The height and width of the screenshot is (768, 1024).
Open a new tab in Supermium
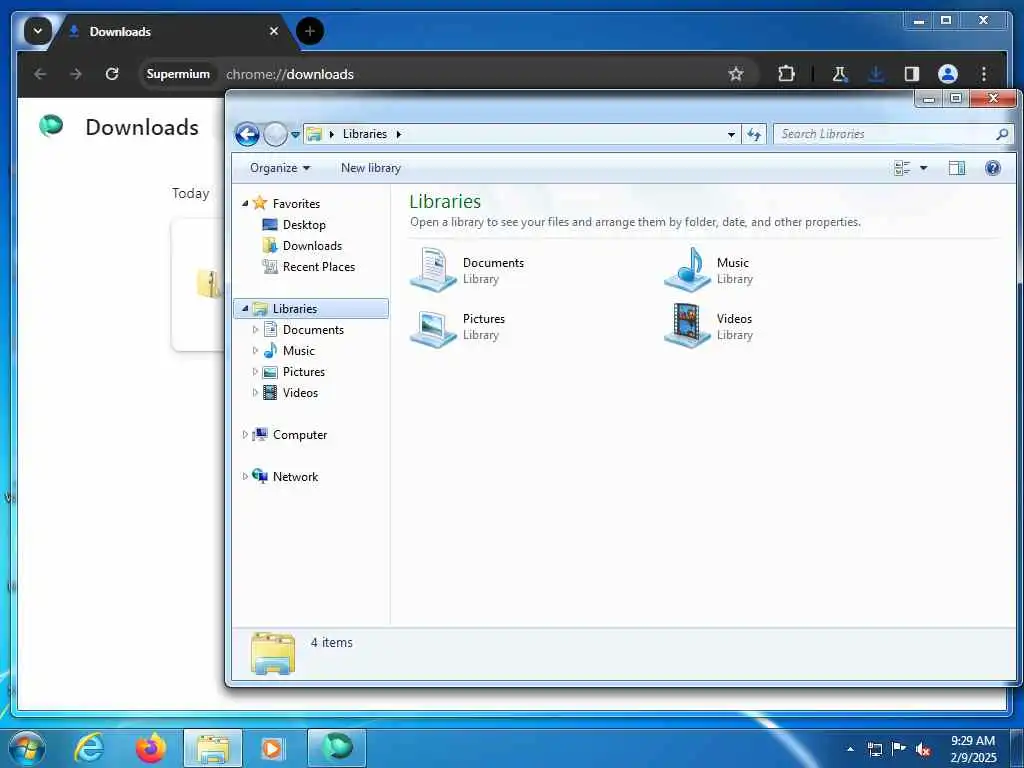click(x=310, y=31)
